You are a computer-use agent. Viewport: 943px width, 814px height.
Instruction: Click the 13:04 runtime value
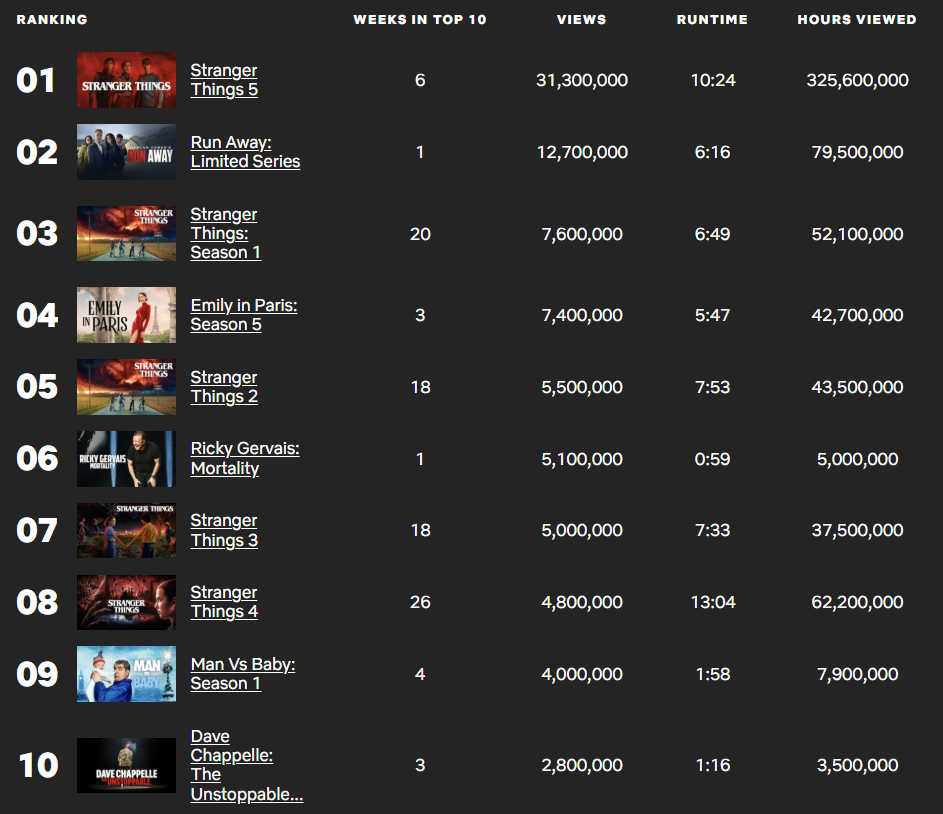713,602
